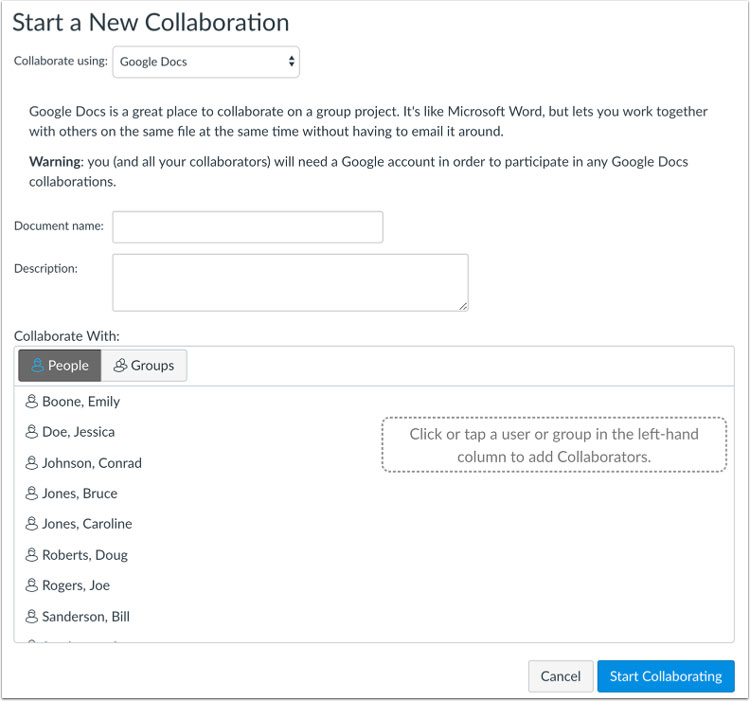
Task: Click the user icon beside Roberts, Doug
Action: click(x=31, y=555)
